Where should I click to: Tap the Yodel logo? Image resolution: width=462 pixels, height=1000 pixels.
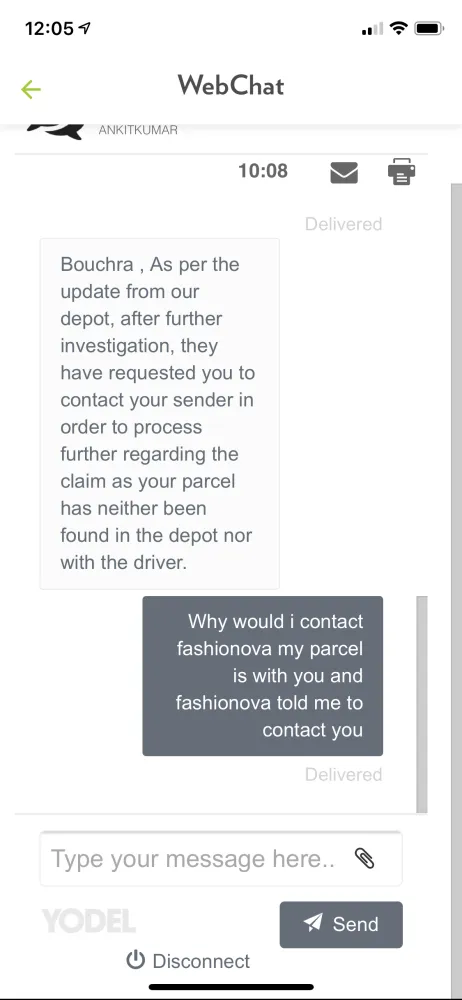pyautogui.click(x=89, y=922)
